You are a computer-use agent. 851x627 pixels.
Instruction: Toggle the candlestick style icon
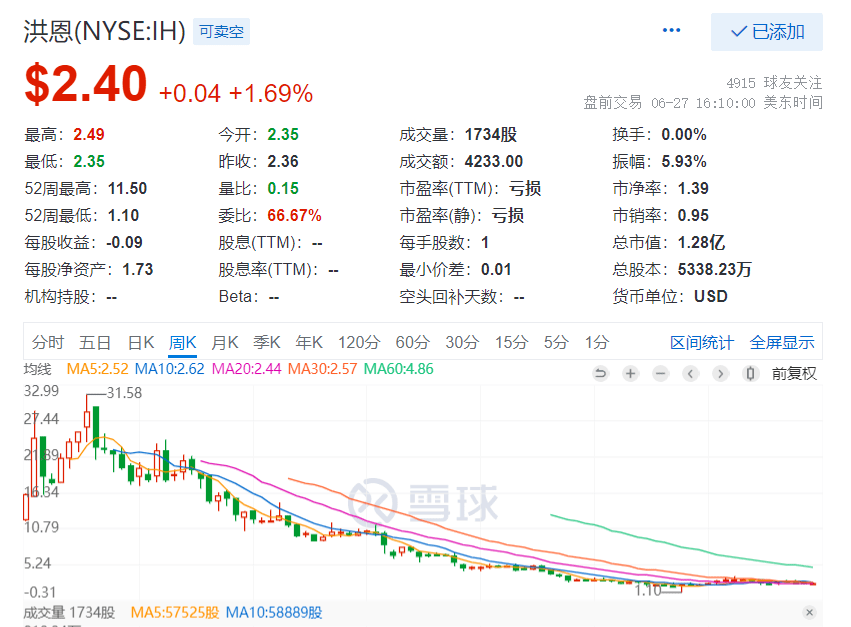pos(750,374)
